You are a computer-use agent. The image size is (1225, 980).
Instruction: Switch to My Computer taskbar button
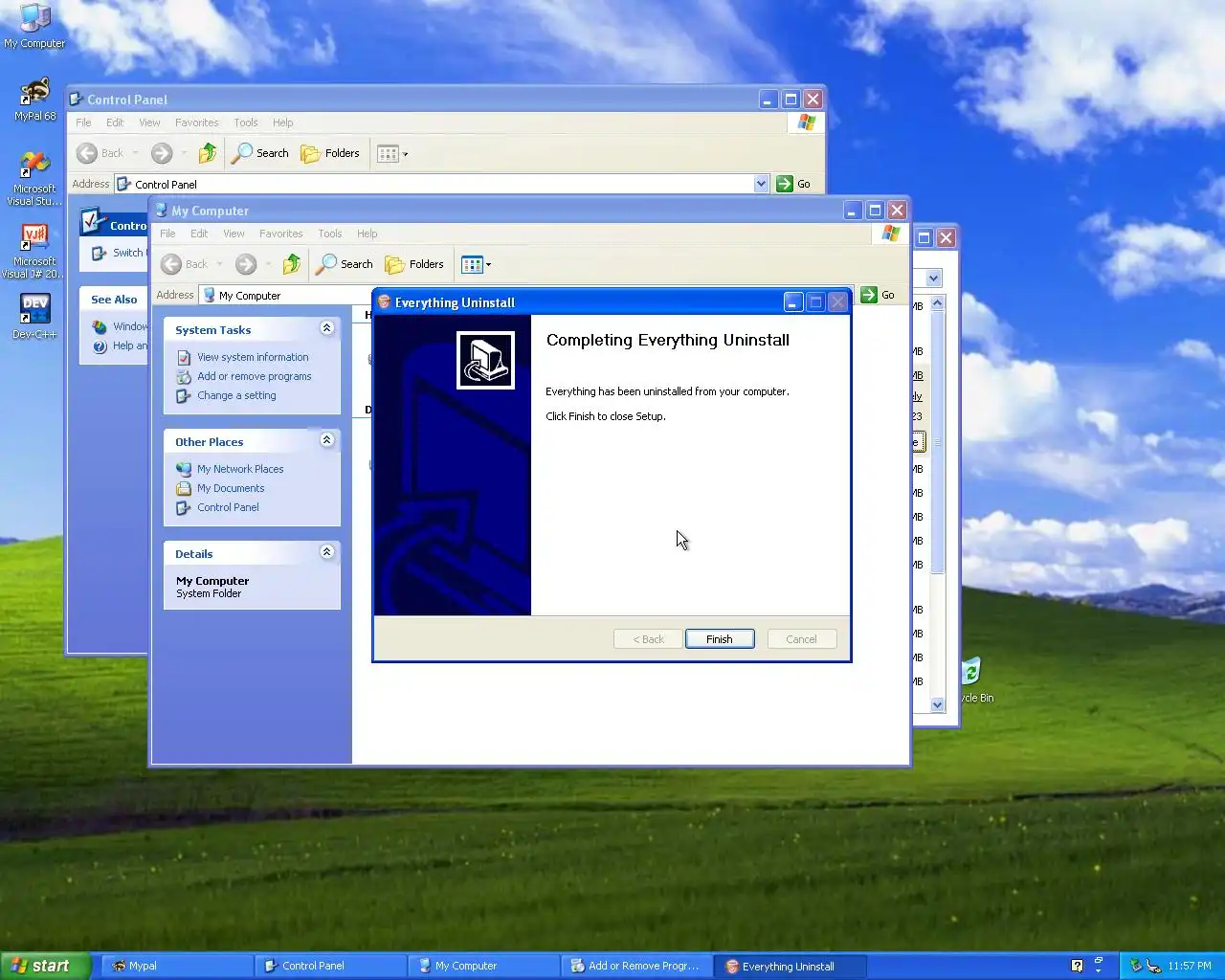click(x=483, y=966)
